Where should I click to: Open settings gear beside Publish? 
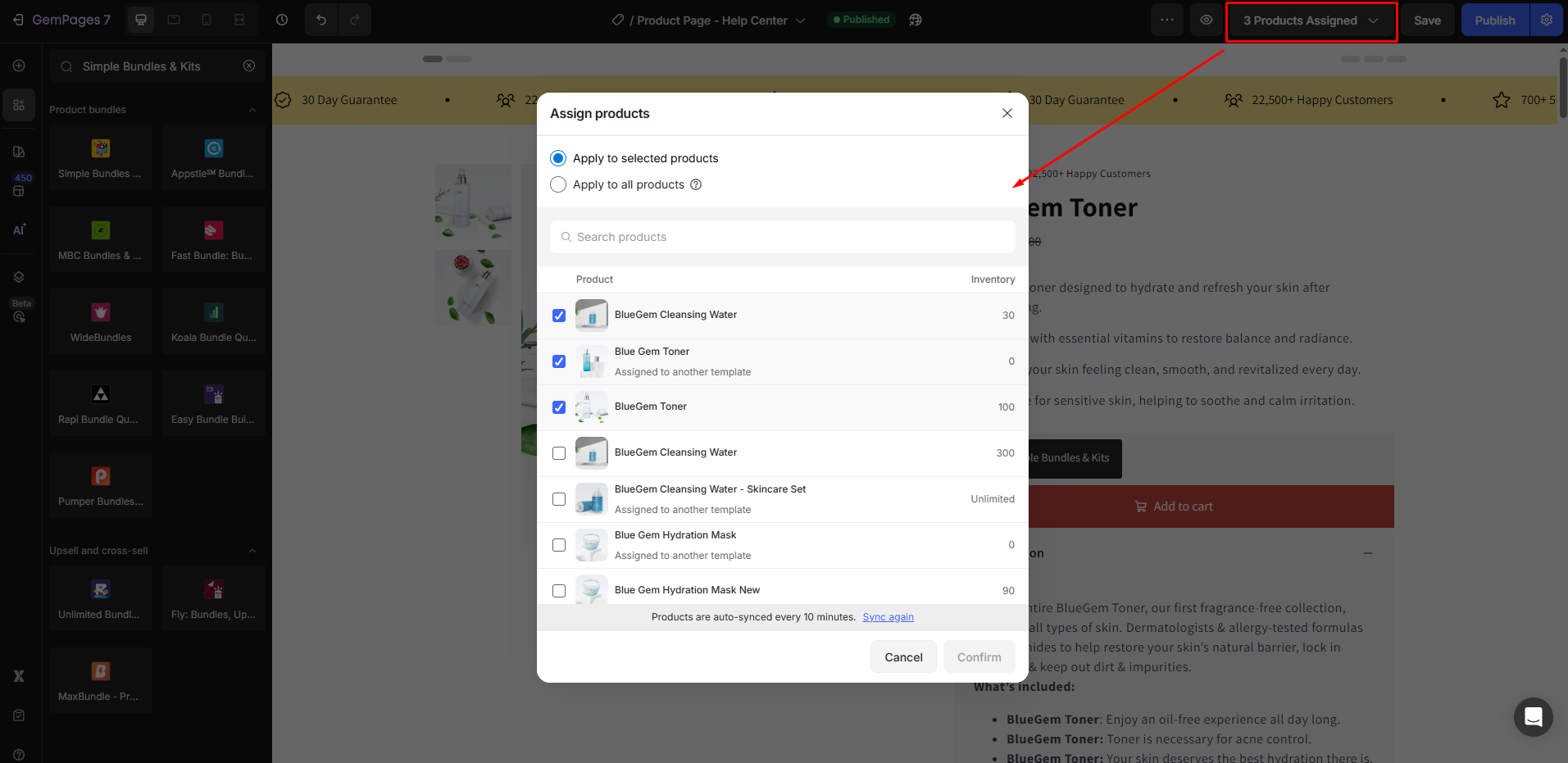pos(1547,20)
